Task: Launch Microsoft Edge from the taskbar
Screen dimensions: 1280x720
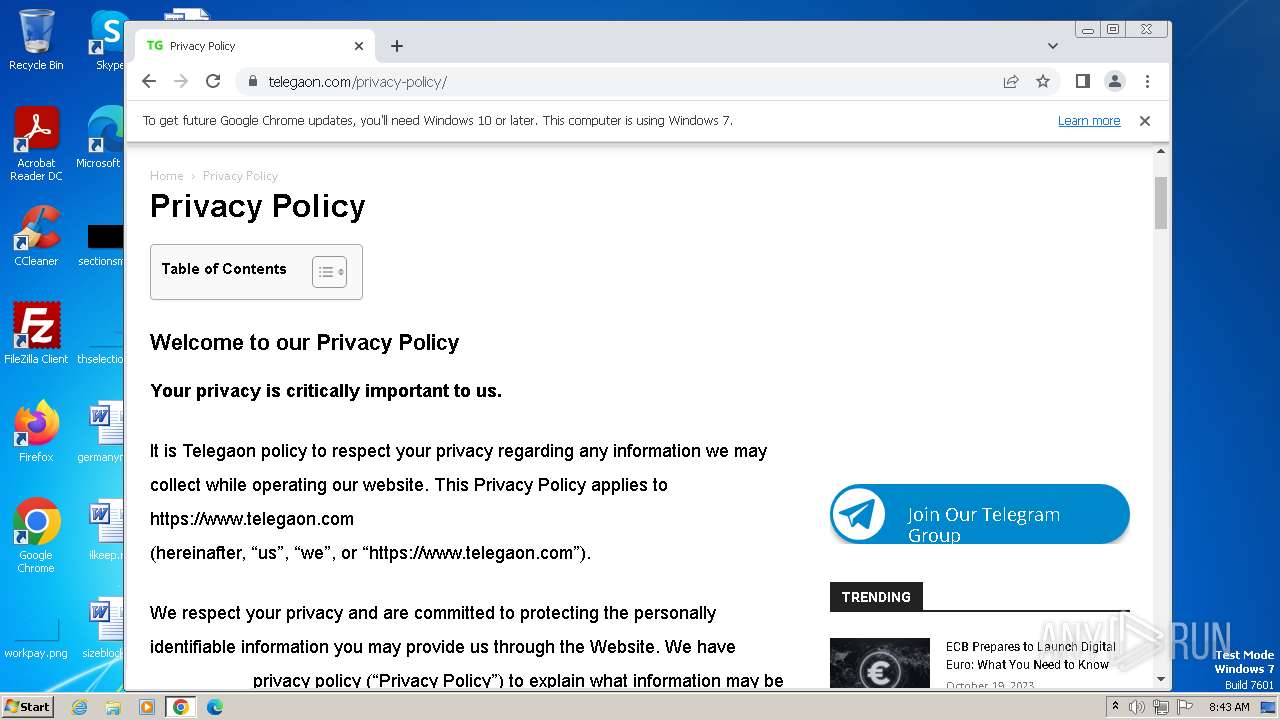Action: (x=214, y=707)
